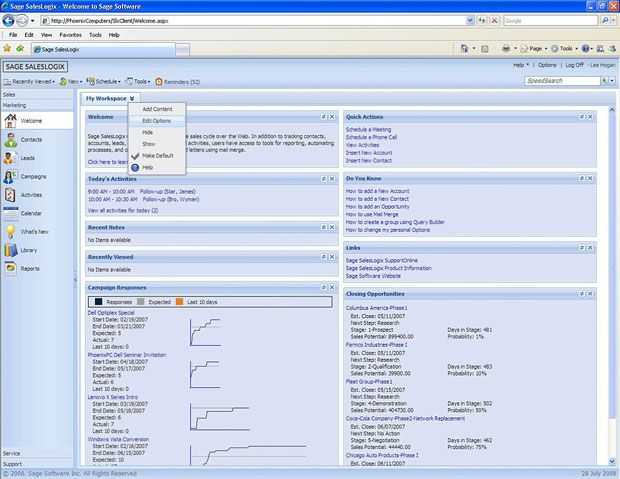The height and width of the screenshot is (479, 620).
Task: Collapse the My Workspace chevron menu
Action: [132, 98]
